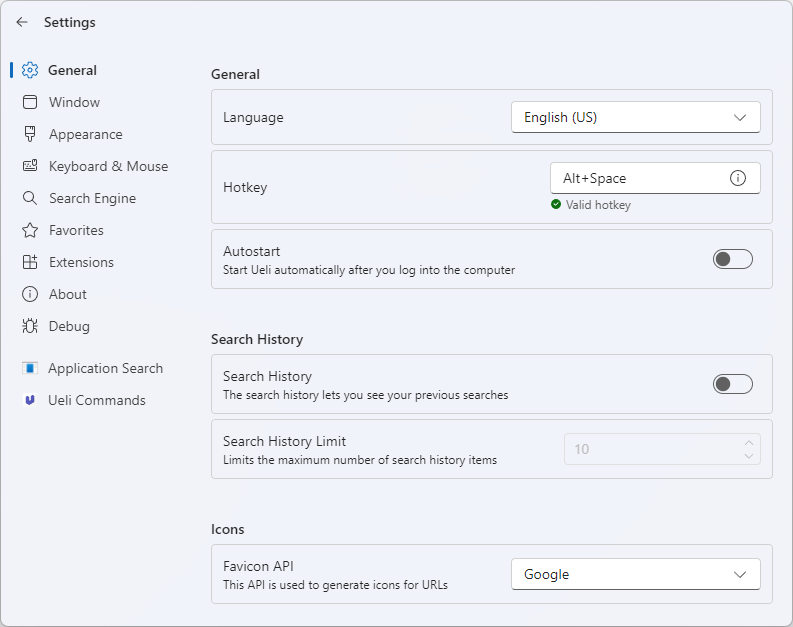Screen dimensions: 793x627
Task: Increase the Search History Limit value
Action: click(749, 442)
